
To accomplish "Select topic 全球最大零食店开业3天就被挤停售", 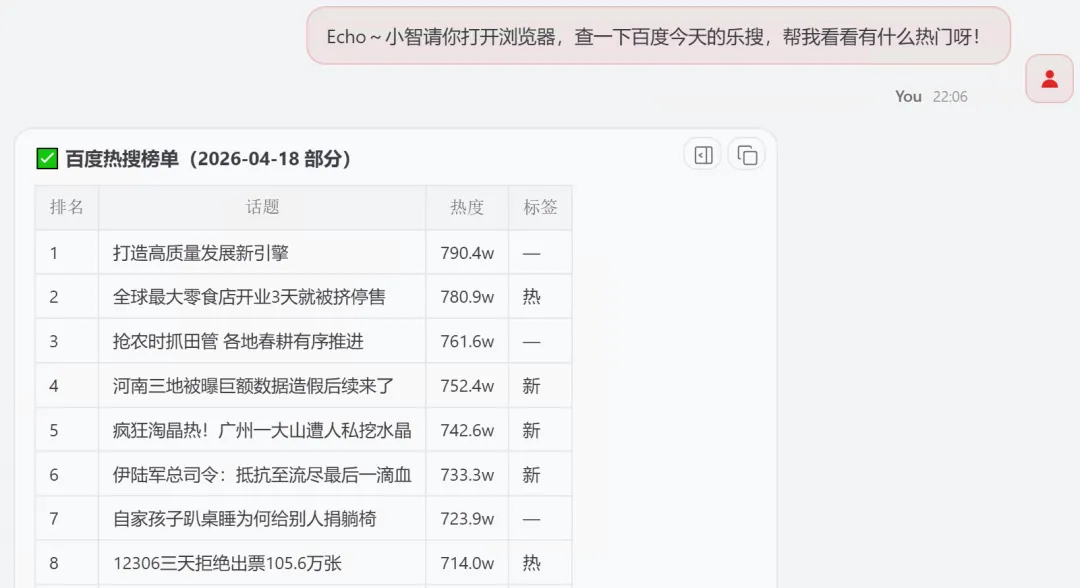I will click(249, 297).
